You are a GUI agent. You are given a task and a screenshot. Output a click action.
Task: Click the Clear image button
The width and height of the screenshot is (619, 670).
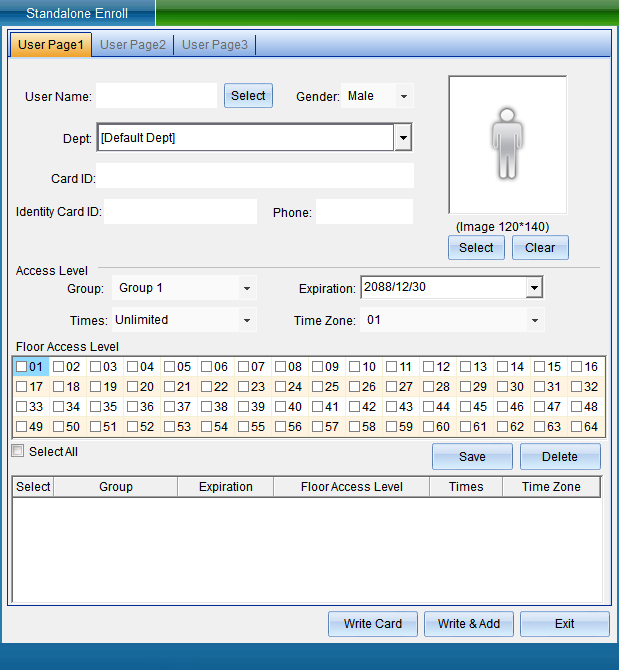tap(540, 248)
